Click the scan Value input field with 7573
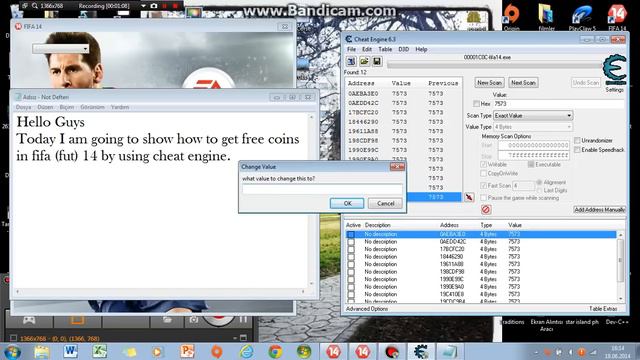Viewport: 640px width, 360px height. 559,104
